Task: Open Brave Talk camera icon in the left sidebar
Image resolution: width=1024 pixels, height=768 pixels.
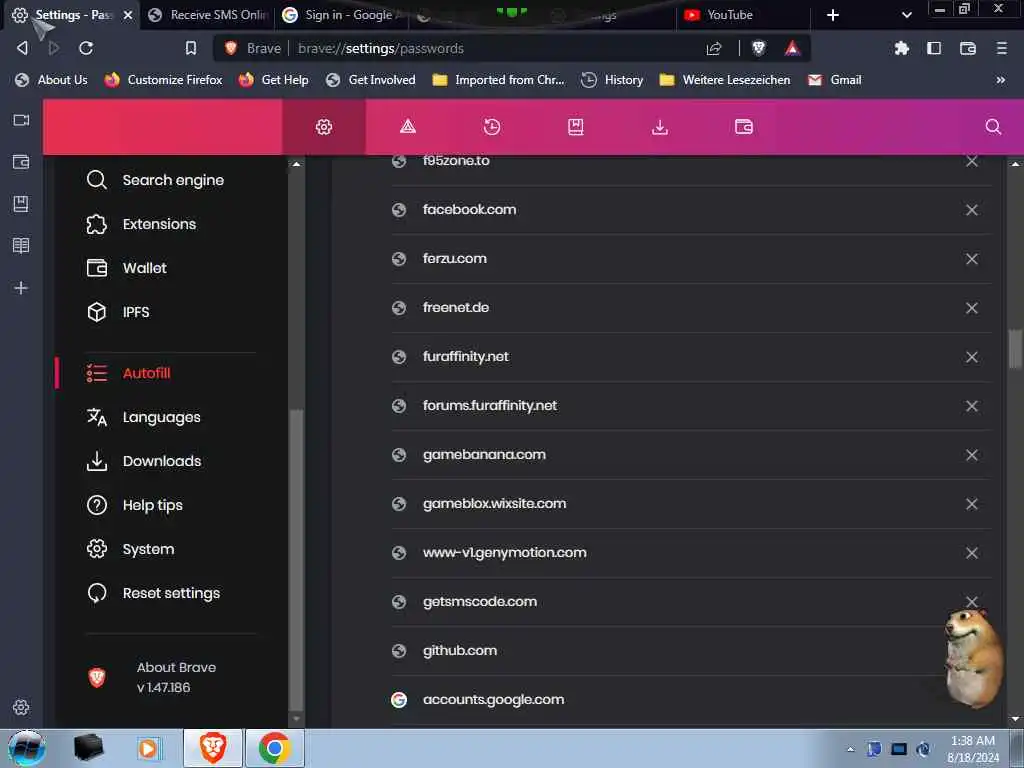Action: click(x=21, y=120)
